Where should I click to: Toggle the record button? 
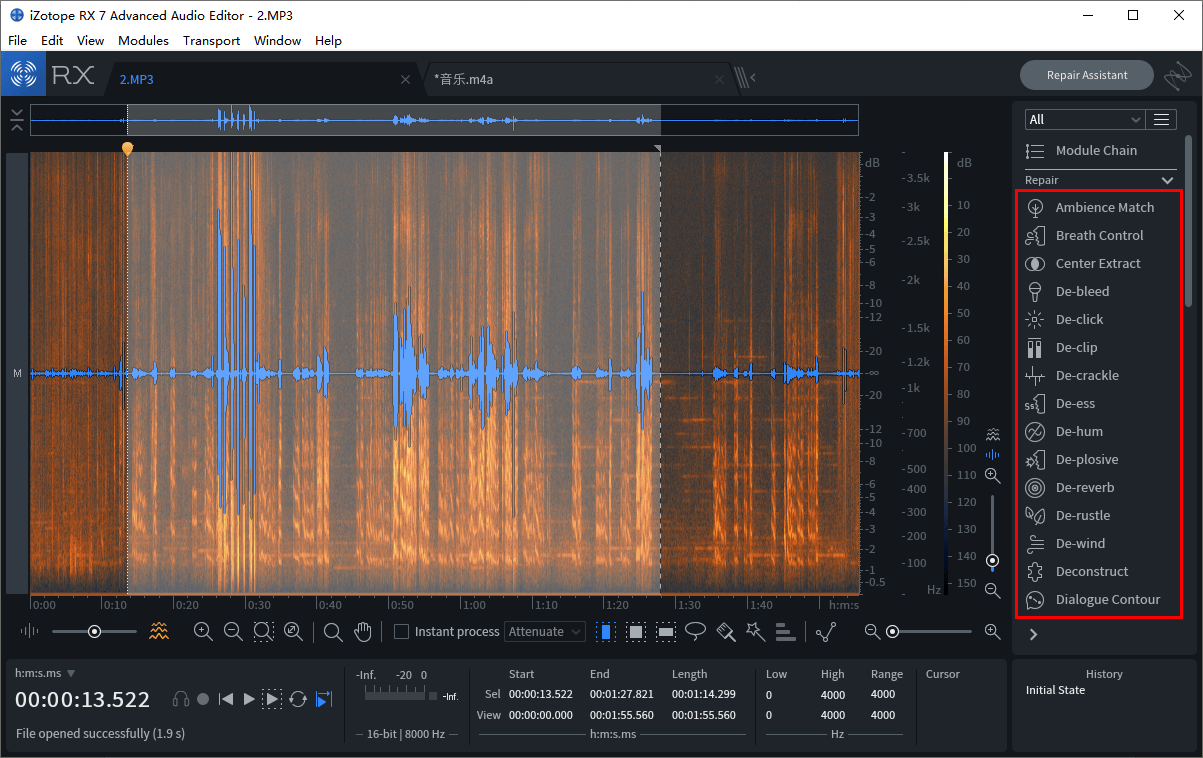coord(203,699)
